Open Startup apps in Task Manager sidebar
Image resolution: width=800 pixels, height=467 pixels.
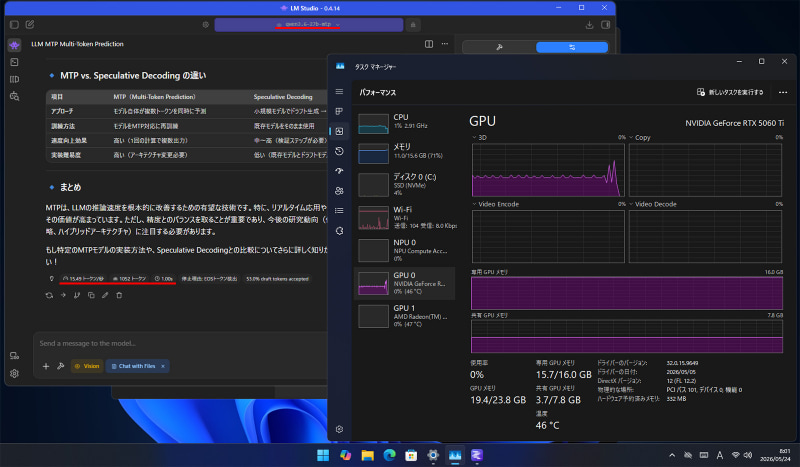pos(339,171)
